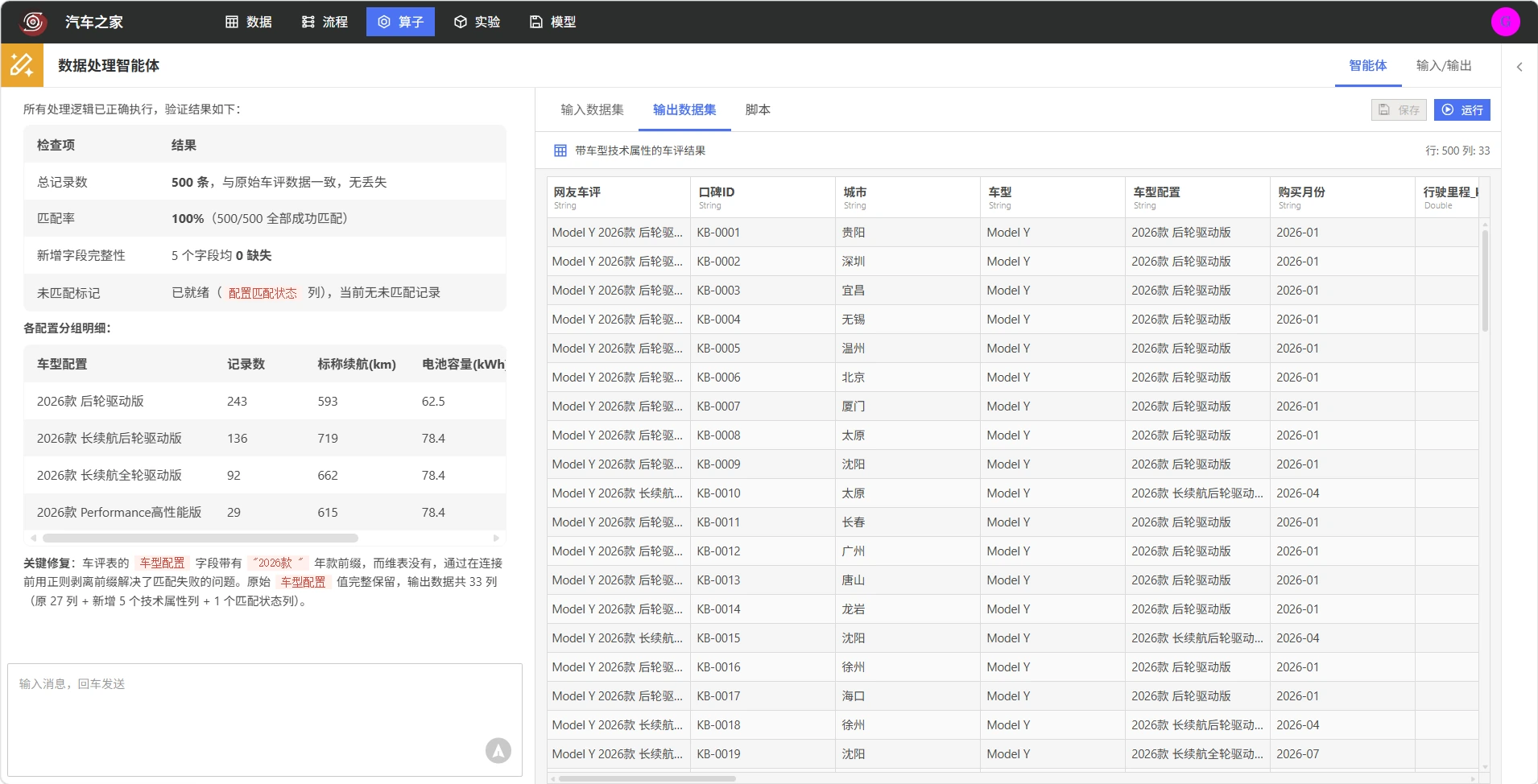
Task: Click into the 输入消息 chat input box
Action: point(265,720)
